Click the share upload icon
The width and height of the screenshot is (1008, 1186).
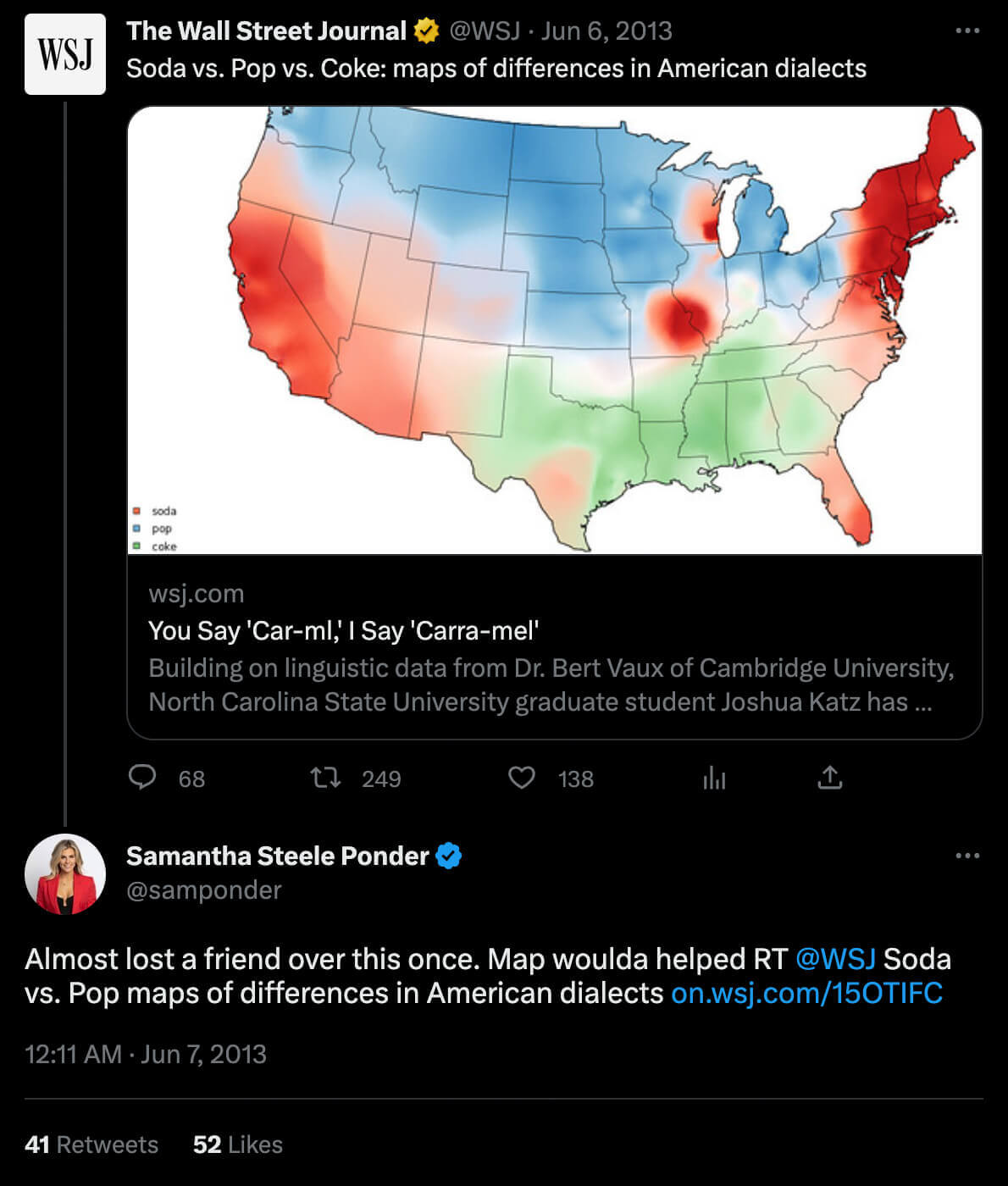click(x=830, y=777)
